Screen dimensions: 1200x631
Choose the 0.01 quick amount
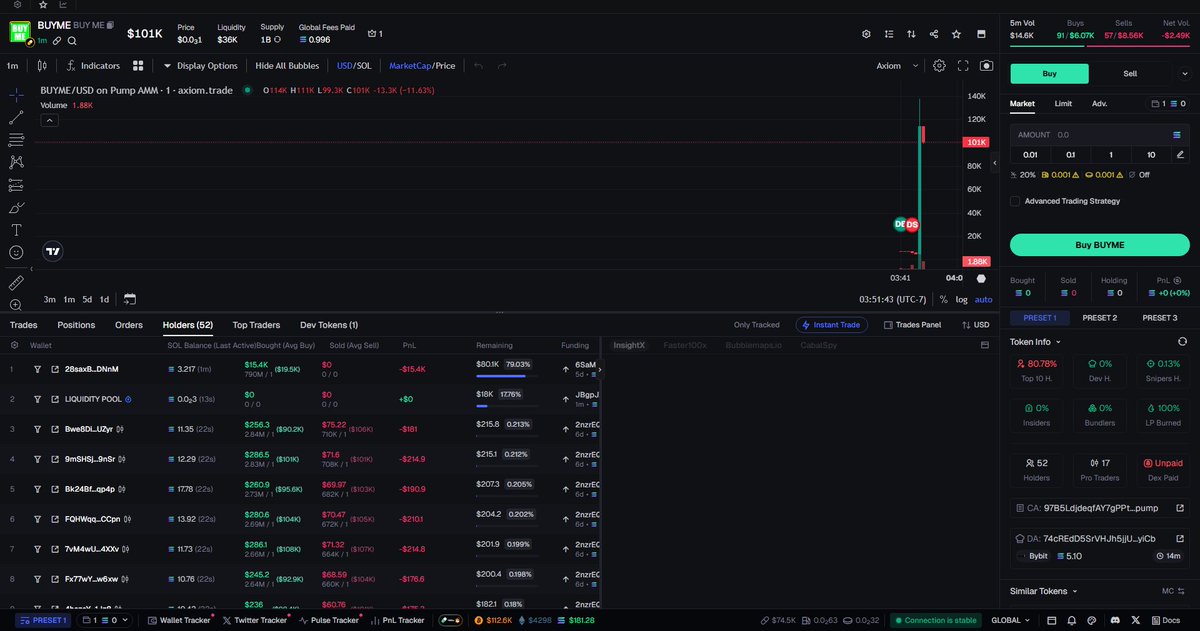pos(1030,154)
